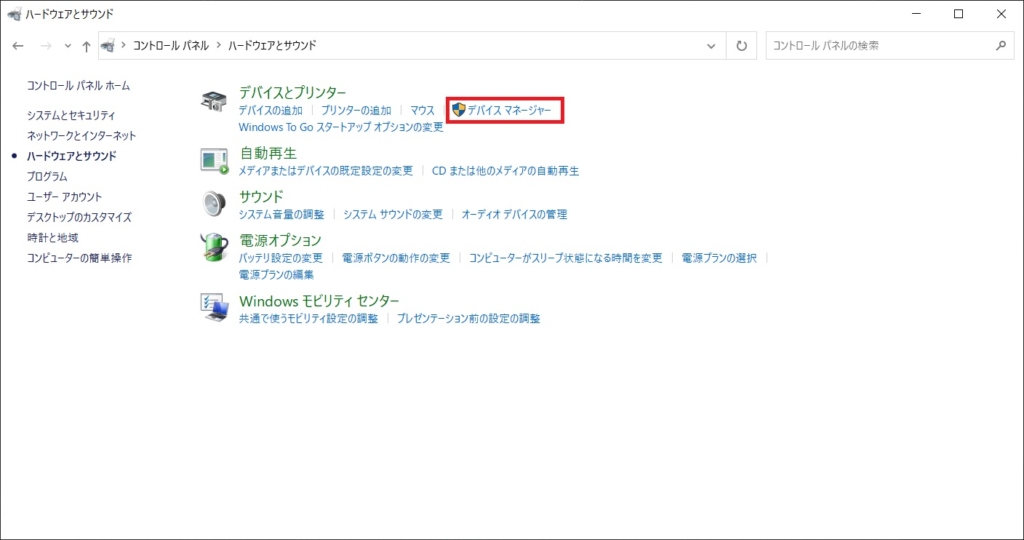The width and height of the screenshot is (1024, 540).
Task: Open ユーザー アカウント in the sidebar
Action: [65, 197]
